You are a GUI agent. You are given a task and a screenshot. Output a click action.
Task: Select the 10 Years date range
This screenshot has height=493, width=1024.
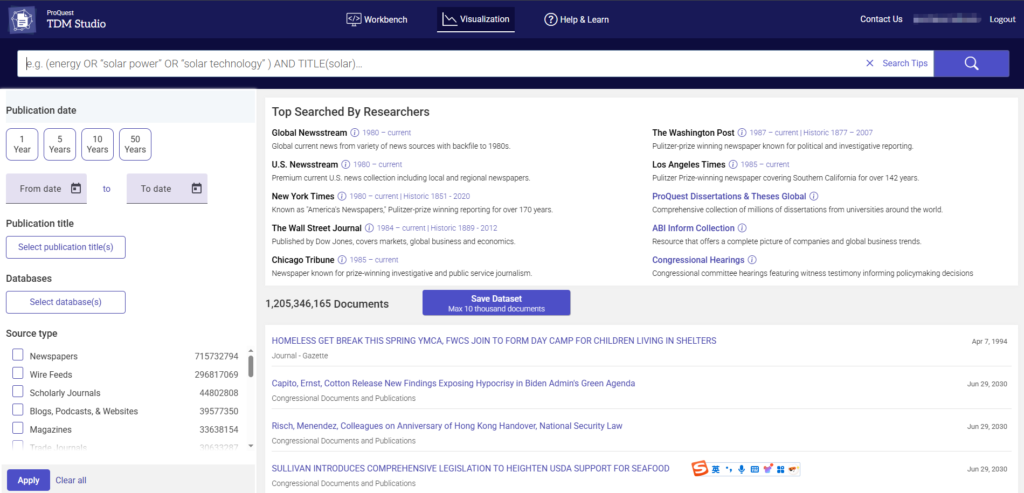click(x=97, y=144)
